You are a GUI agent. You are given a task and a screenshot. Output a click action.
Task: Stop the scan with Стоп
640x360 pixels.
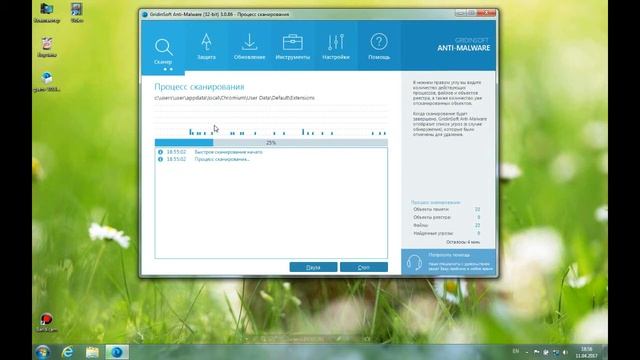pyautogui.click(x=364, y=267)
